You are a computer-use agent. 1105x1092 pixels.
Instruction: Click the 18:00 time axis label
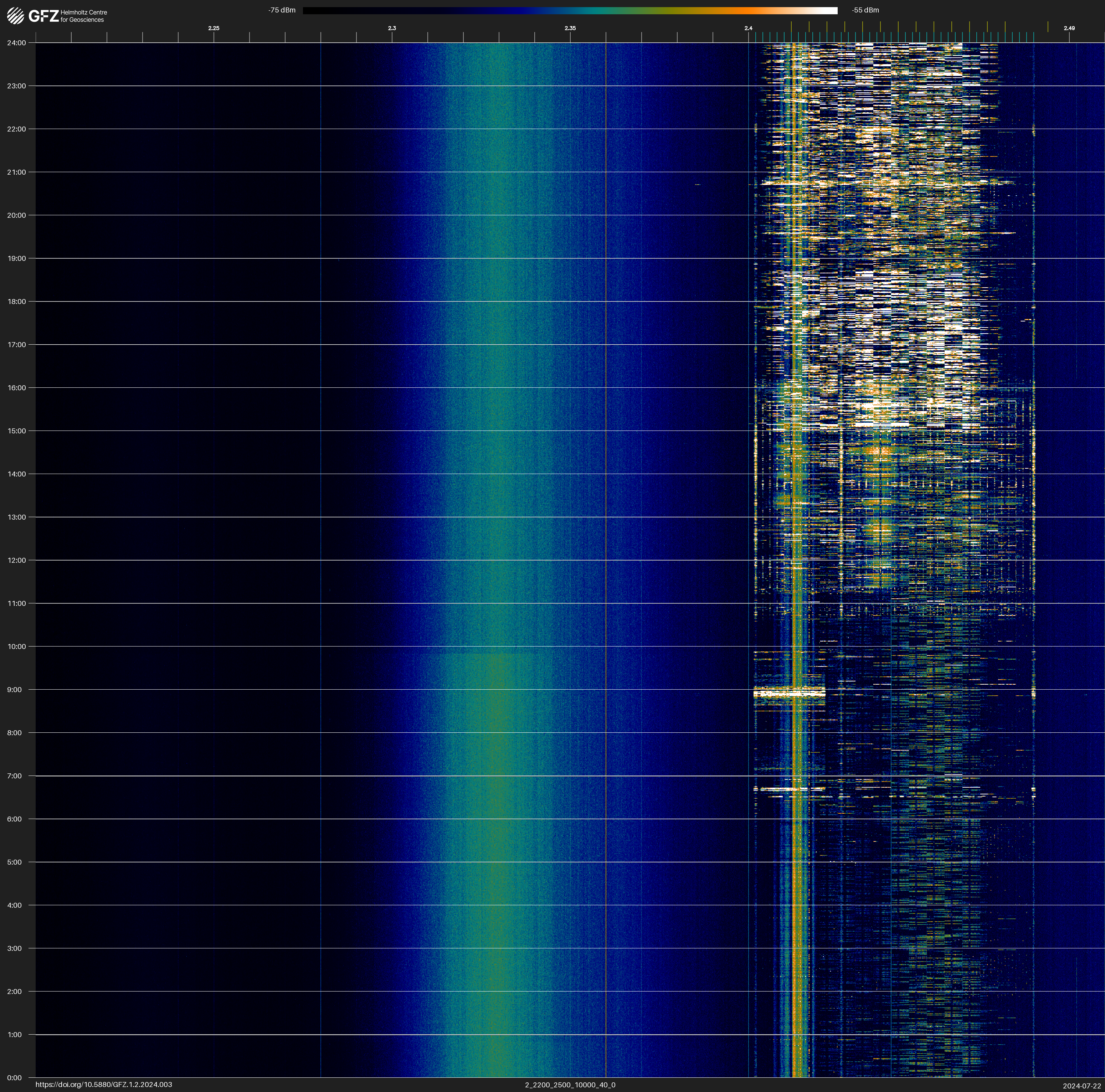[17, 301]
